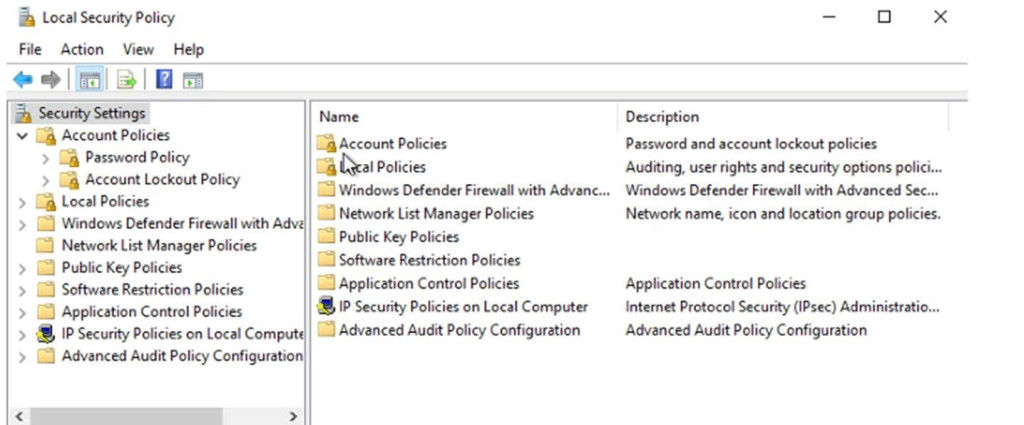Maximize the Local Security Policy window
Screen dimensions: 1024x425
(884, 17)
